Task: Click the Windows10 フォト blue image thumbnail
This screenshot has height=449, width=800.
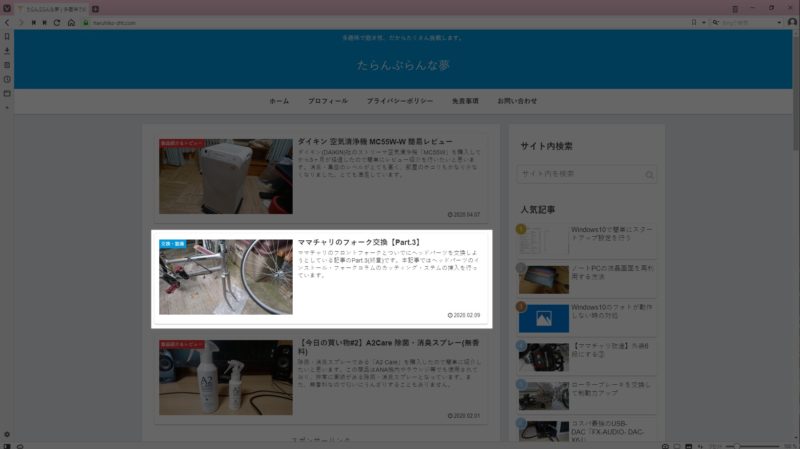Action: 543,318
